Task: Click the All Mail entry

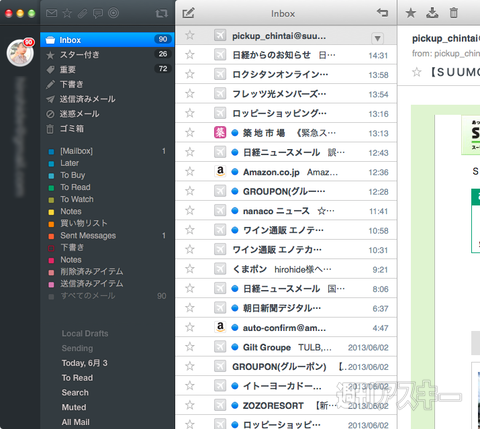Action: (x=76, y=422)
